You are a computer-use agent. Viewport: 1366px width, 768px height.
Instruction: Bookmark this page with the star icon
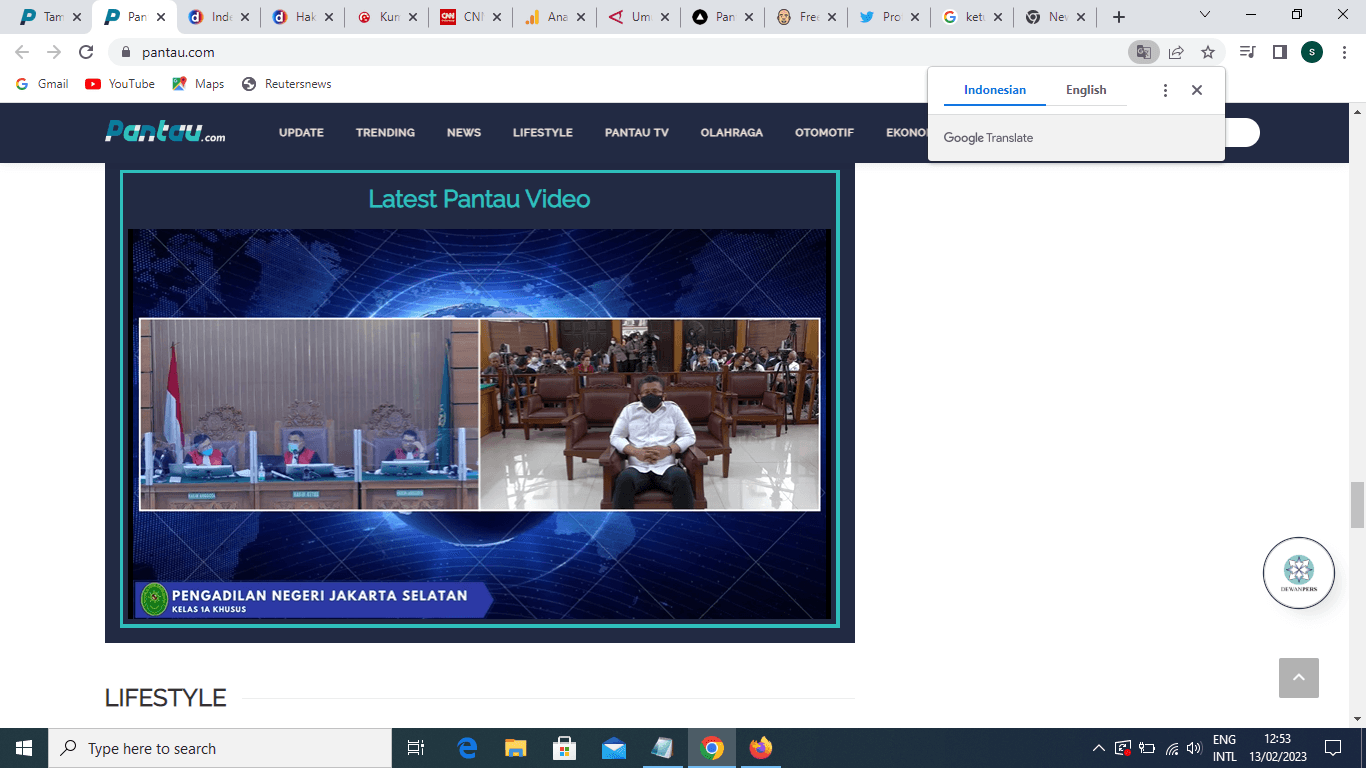(x=1208, y=52)
